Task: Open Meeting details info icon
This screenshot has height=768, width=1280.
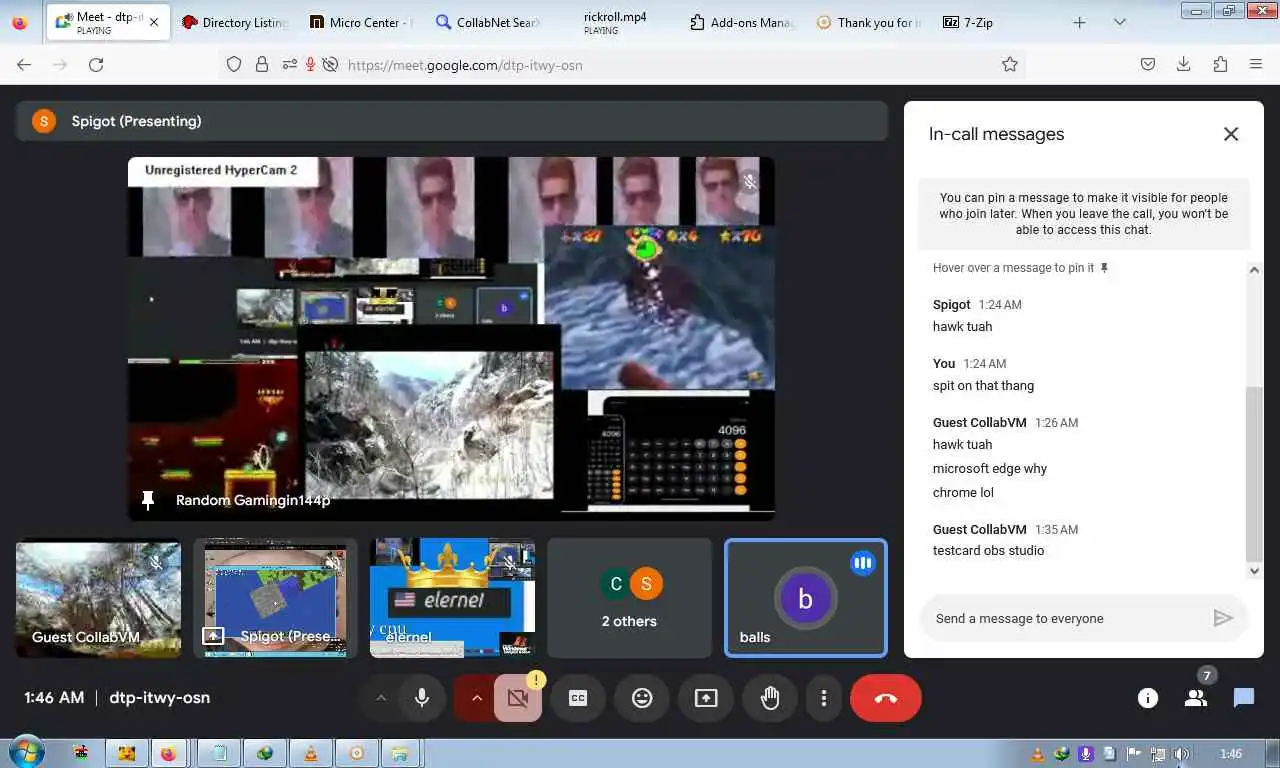Action: 1148,698
